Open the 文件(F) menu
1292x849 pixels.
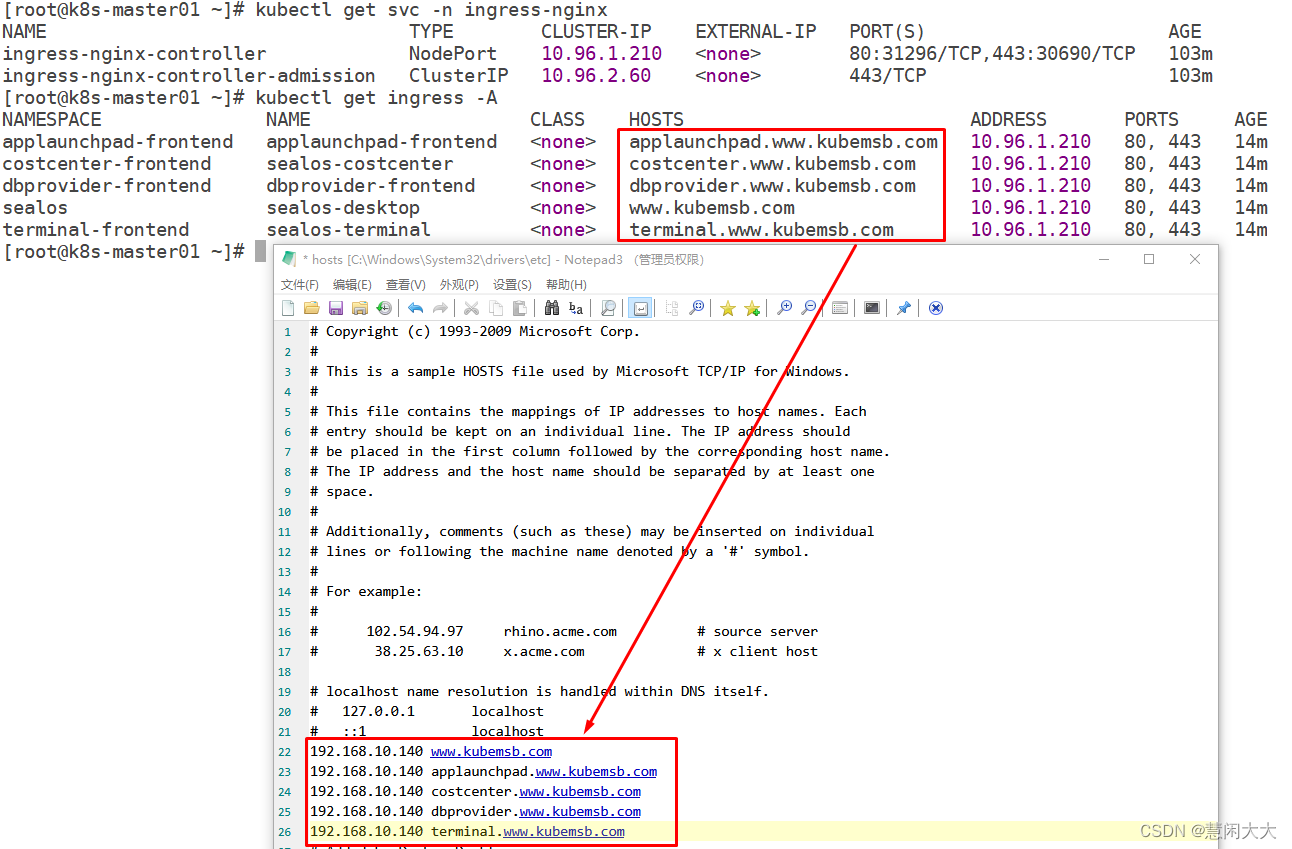[x=299, y=285]
